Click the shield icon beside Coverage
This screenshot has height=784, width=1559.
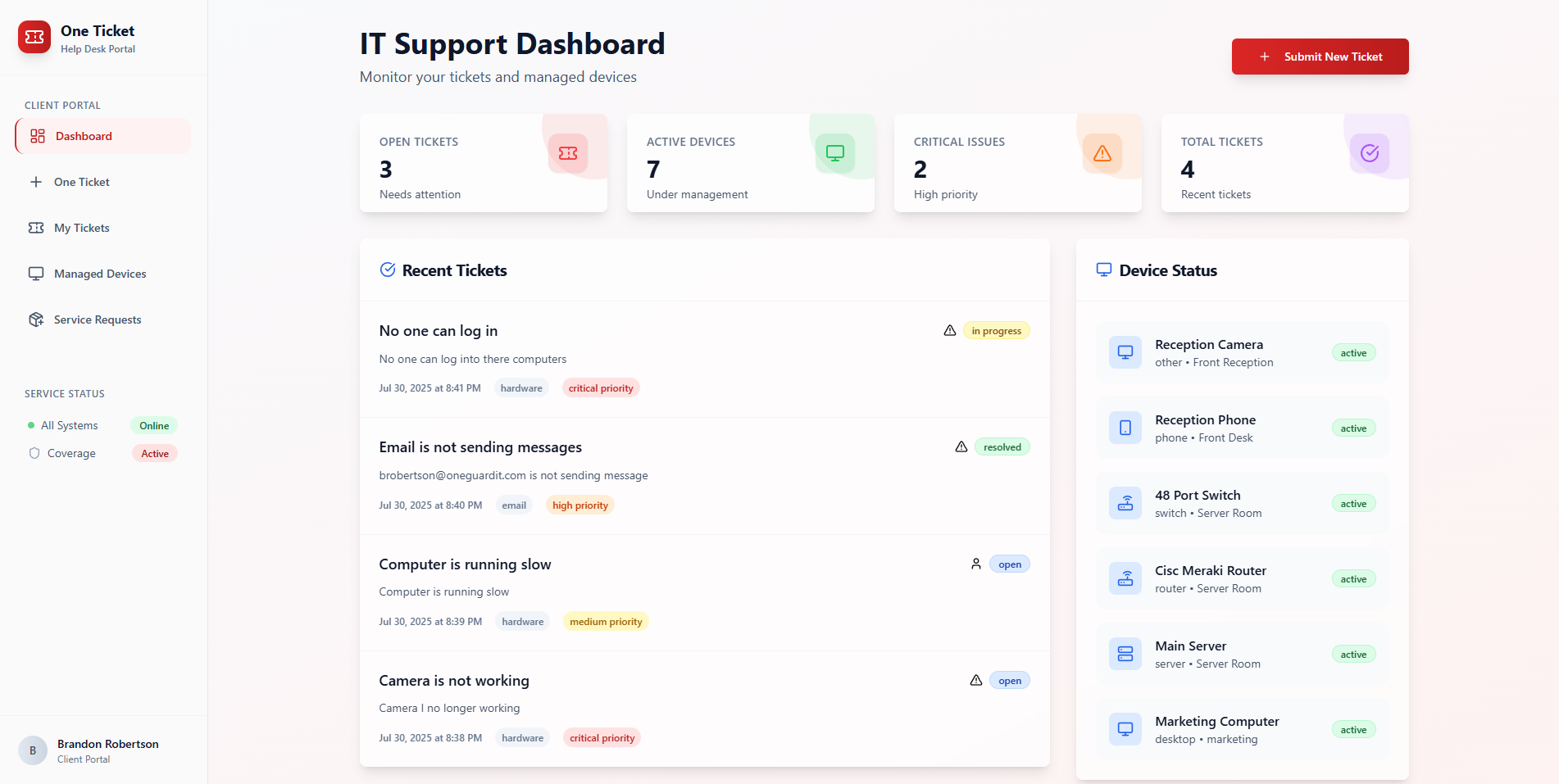pyautogui.click(x=34, y=453)
